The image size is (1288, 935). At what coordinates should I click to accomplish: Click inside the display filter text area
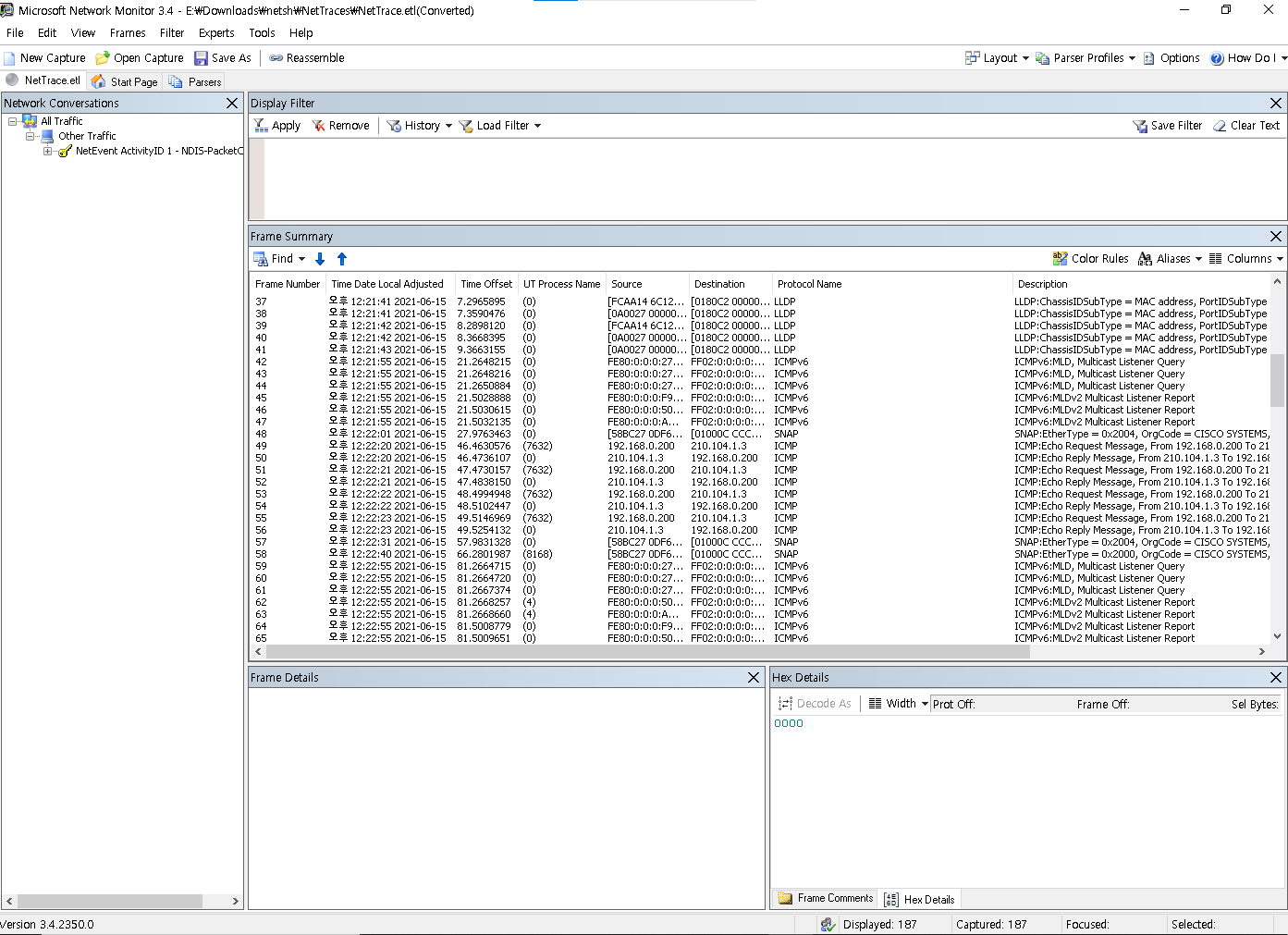tap(775, 178)
